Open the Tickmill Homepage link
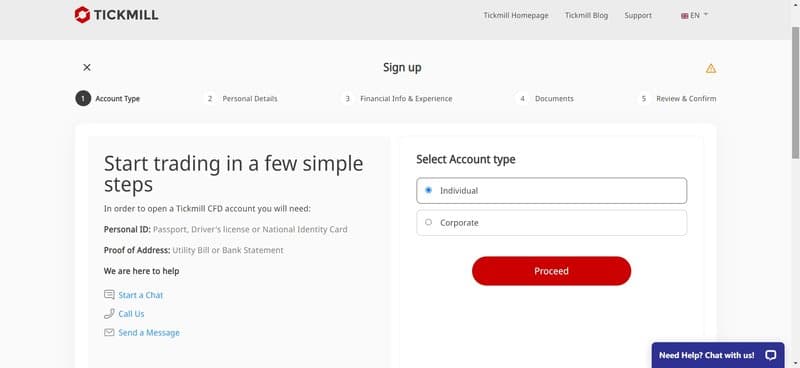Screen dimensions: 800x368 tap(516, 15)
